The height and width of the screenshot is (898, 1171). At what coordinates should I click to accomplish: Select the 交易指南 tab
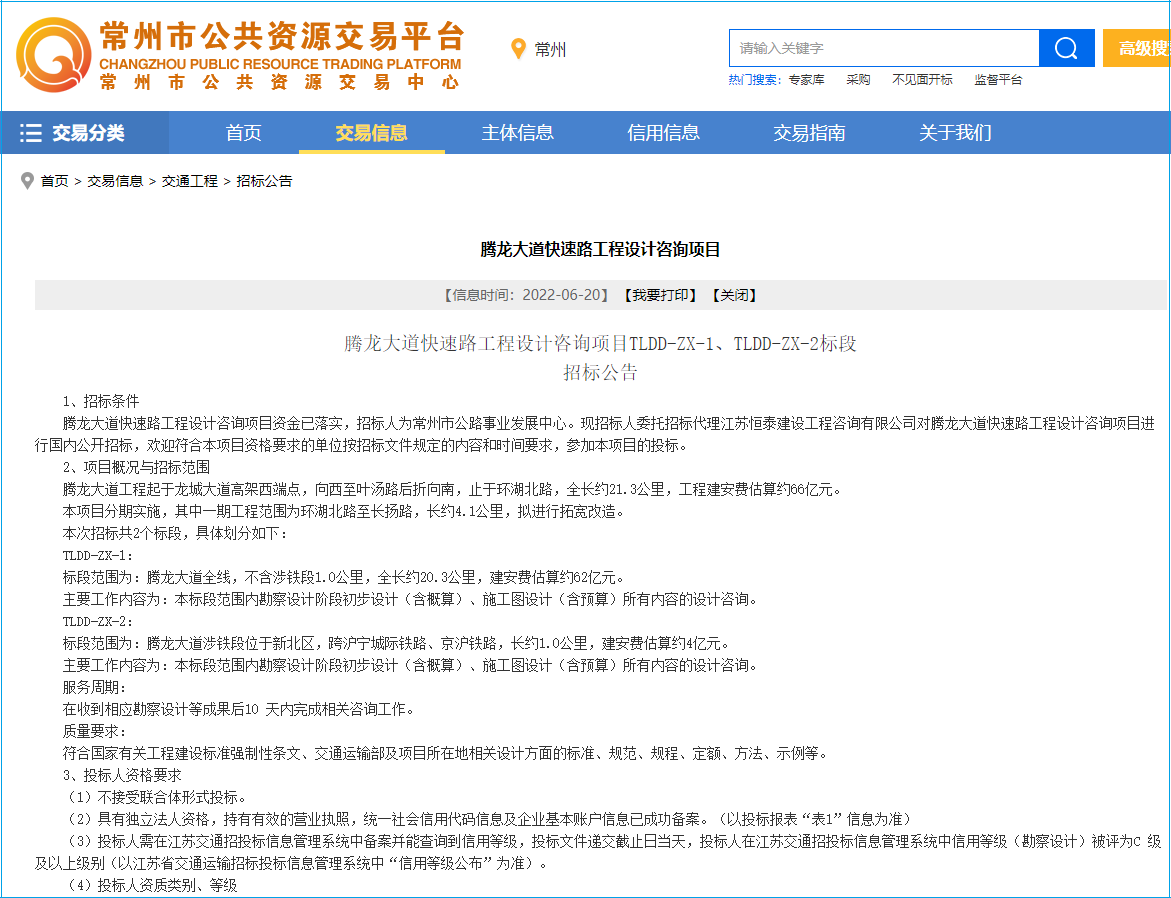[809, 133]
